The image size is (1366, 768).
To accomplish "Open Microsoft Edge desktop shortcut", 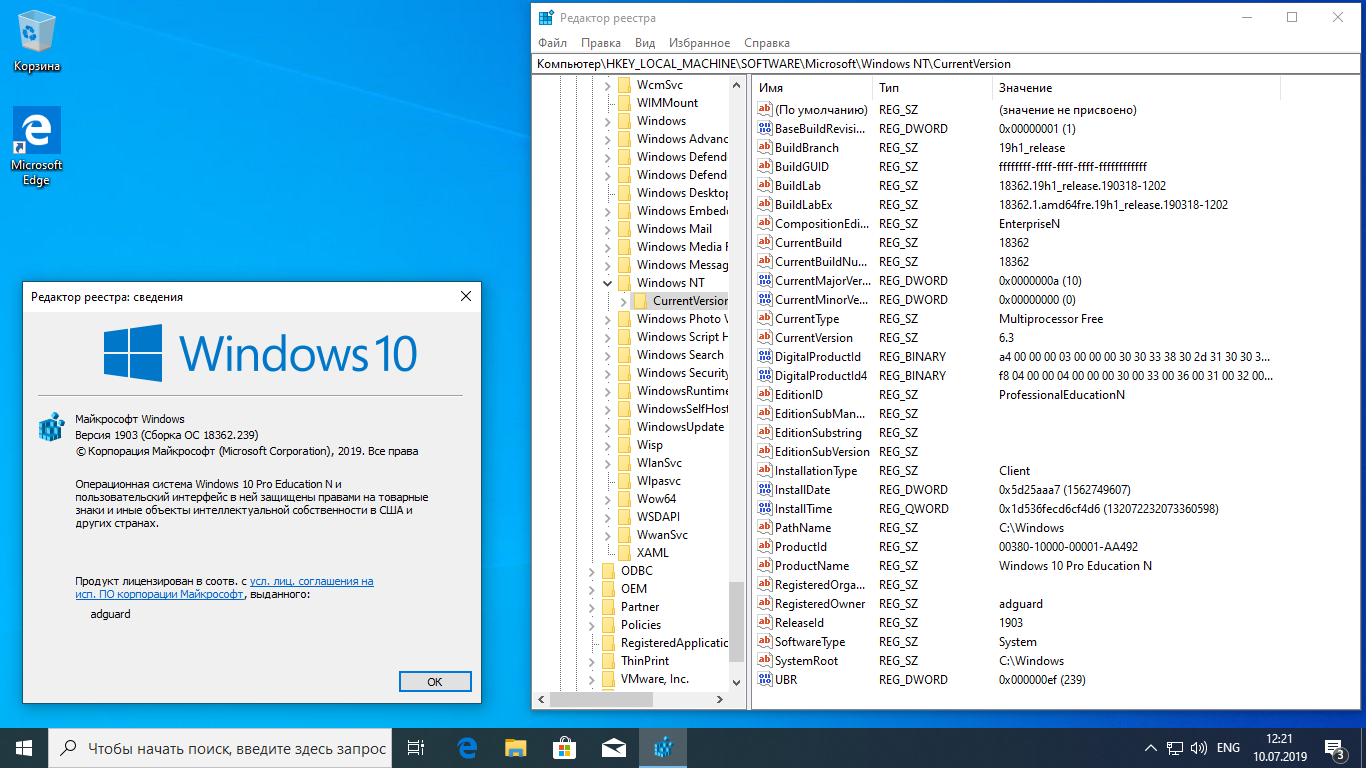I will pyautogui.click(x=37, y=147).
